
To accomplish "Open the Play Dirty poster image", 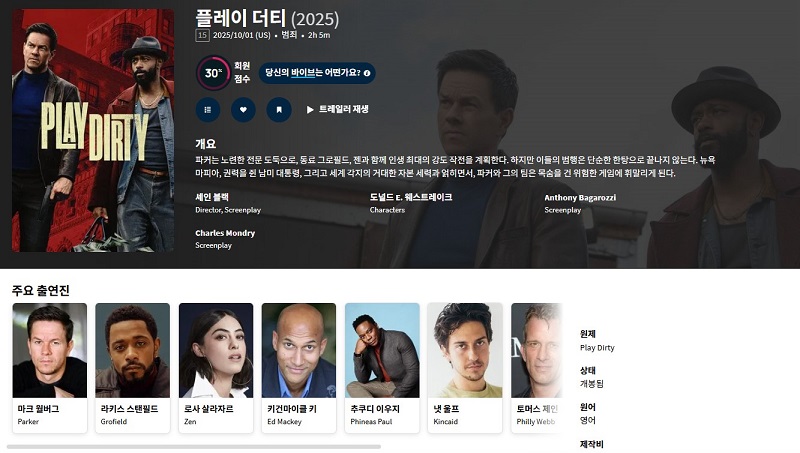I will click(93, 131).
